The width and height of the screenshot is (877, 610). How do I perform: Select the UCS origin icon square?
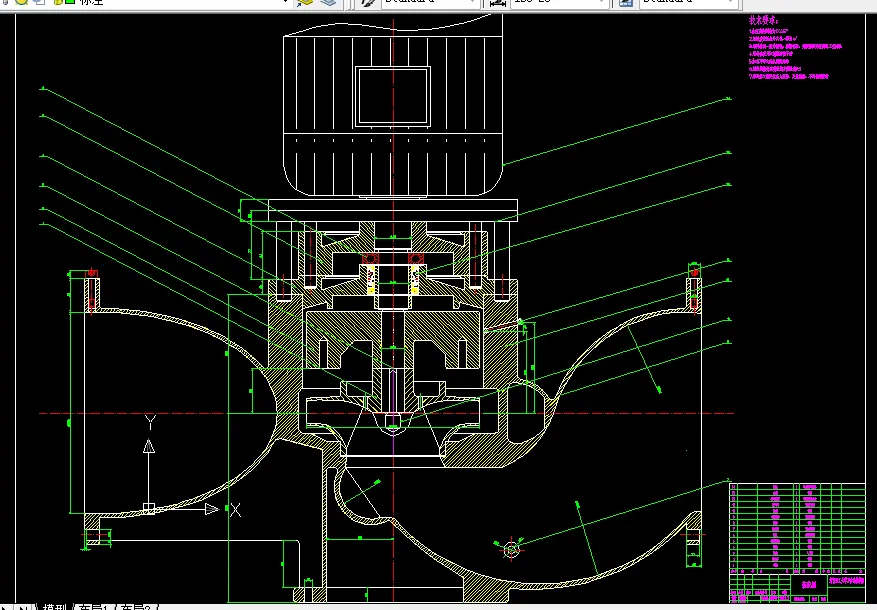[148, 508]
